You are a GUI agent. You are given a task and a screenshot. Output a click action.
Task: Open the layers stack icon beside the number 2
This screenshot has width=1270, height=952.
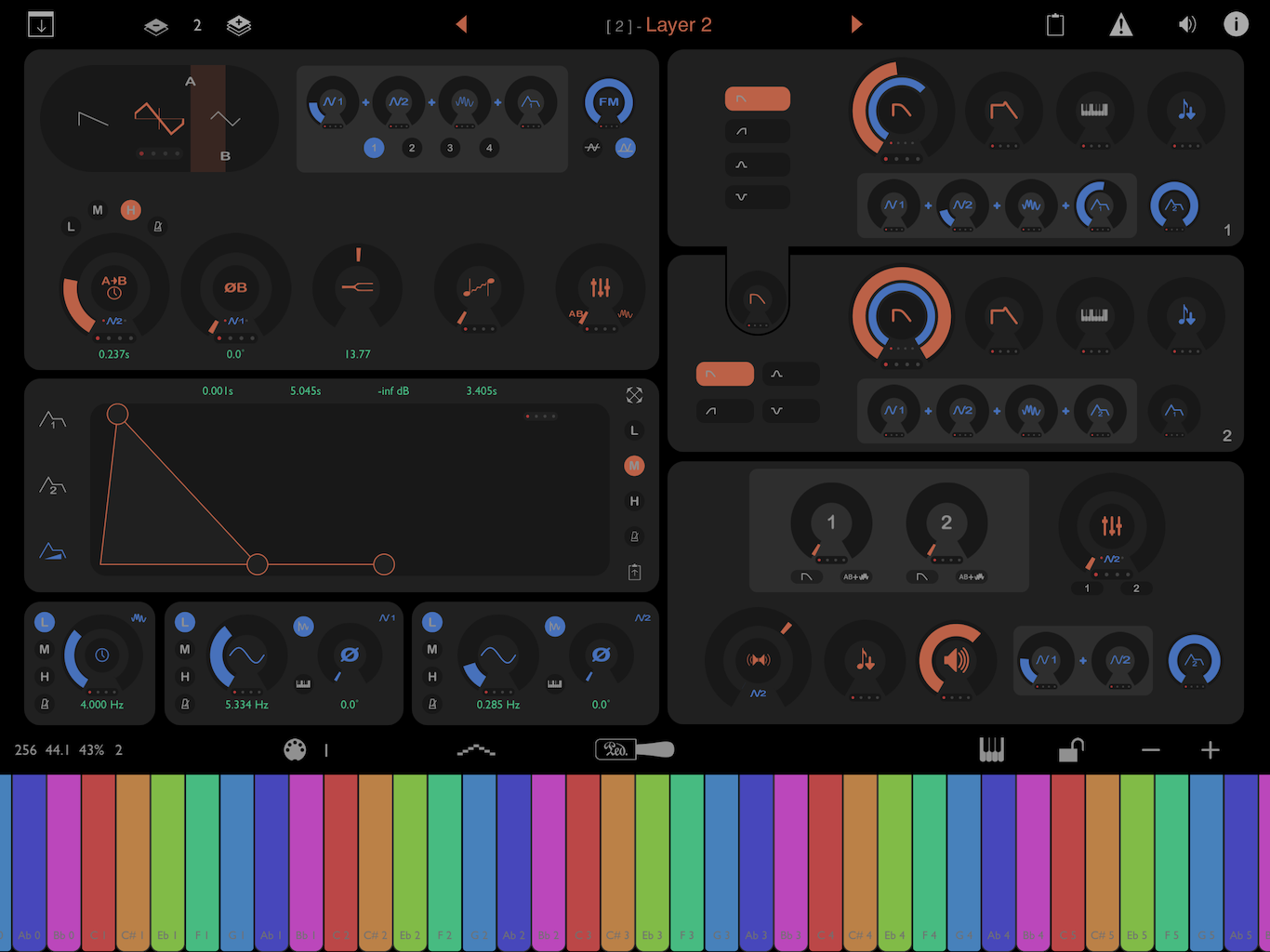pos(156,26)
